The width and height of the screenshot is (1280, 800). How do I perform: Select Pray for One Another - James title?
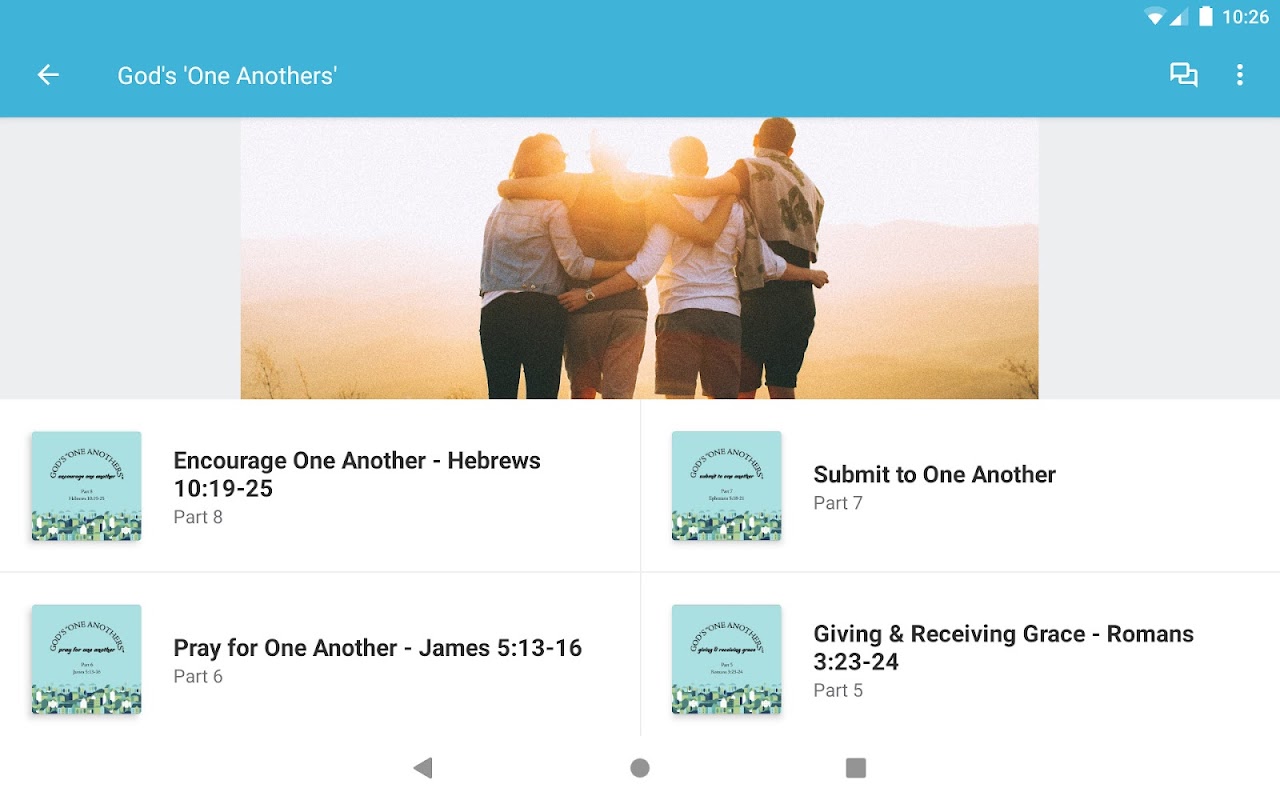pyautogui.click(x=378, y=647)
